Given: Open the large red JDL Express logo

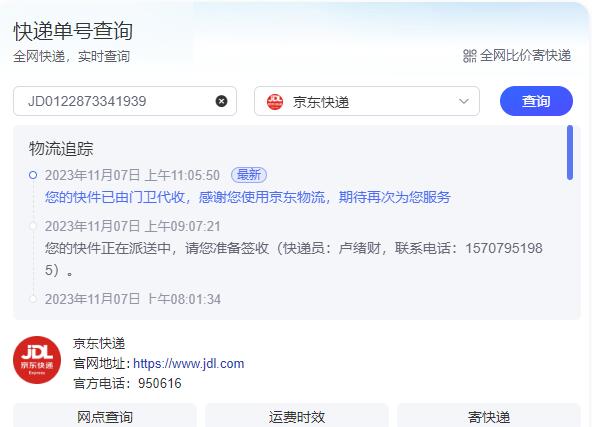Looking at the screenshot, I should [x=37, y=360].
